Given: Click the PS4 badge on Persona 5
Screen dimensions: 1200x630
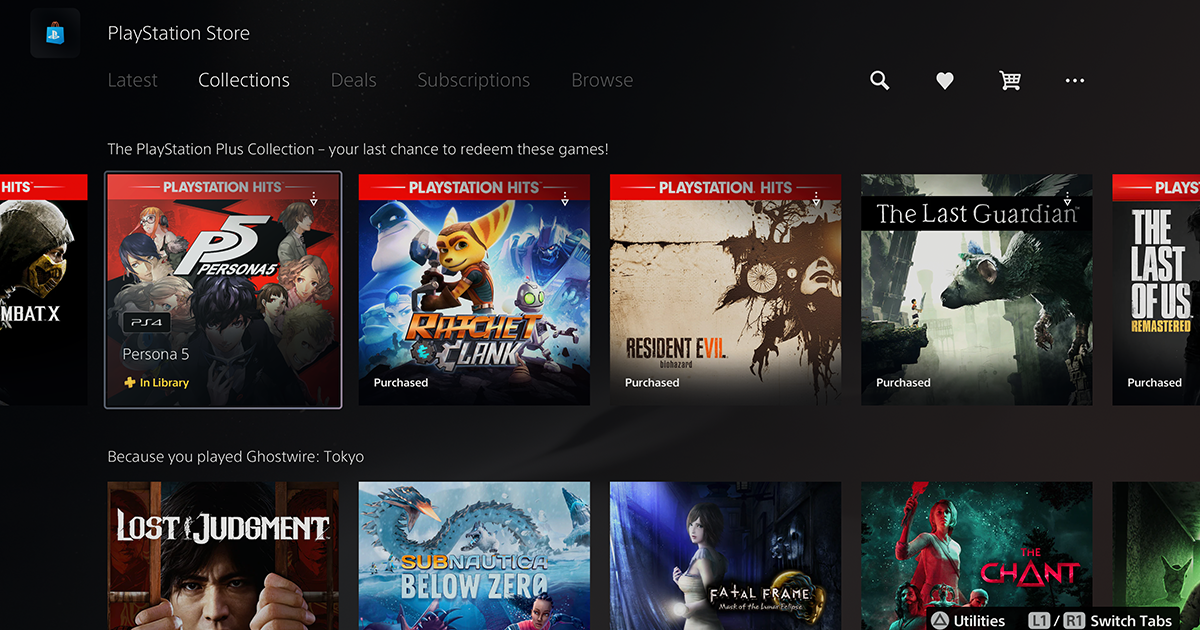Looking at the screenshot, I should [147, 323].
